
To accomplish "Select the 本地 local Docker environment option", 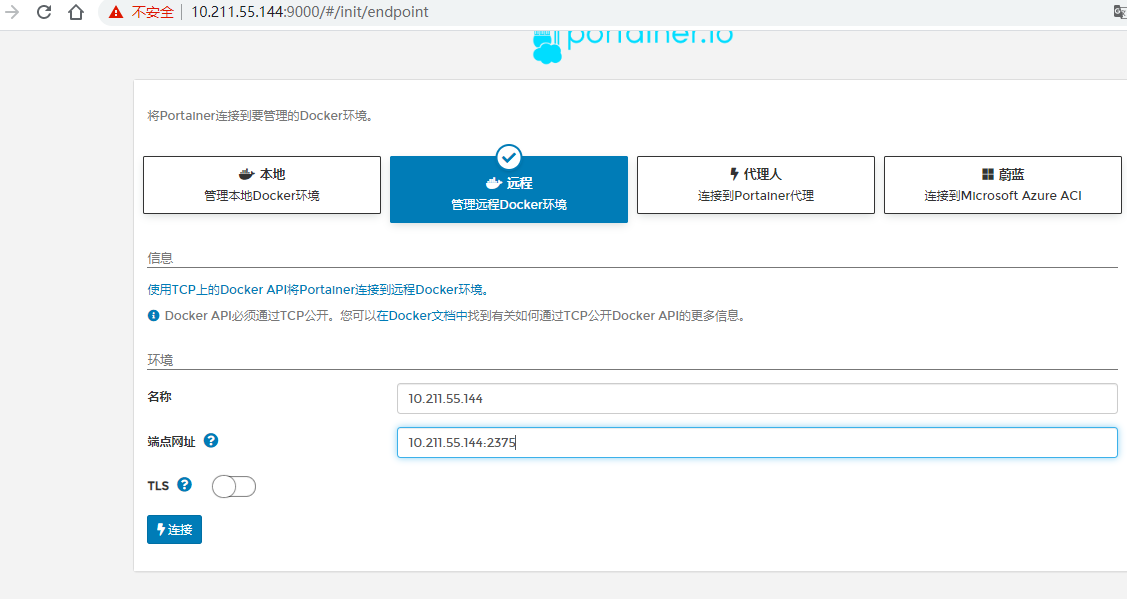I will pyautogui.click(x=262, y=185).
